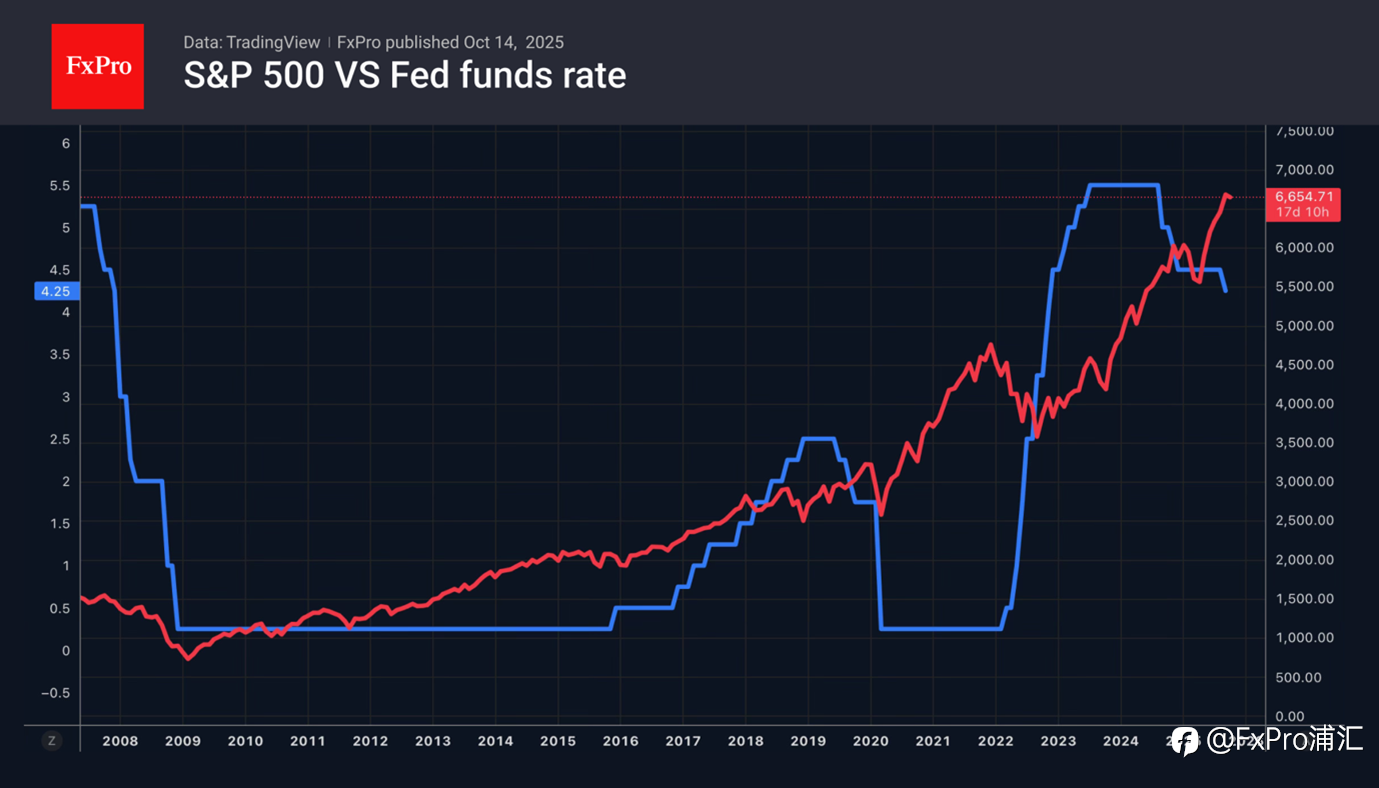Select 2020 on the time axis
This screenshot has width=1379, height=788.
(x=870, y=741)
